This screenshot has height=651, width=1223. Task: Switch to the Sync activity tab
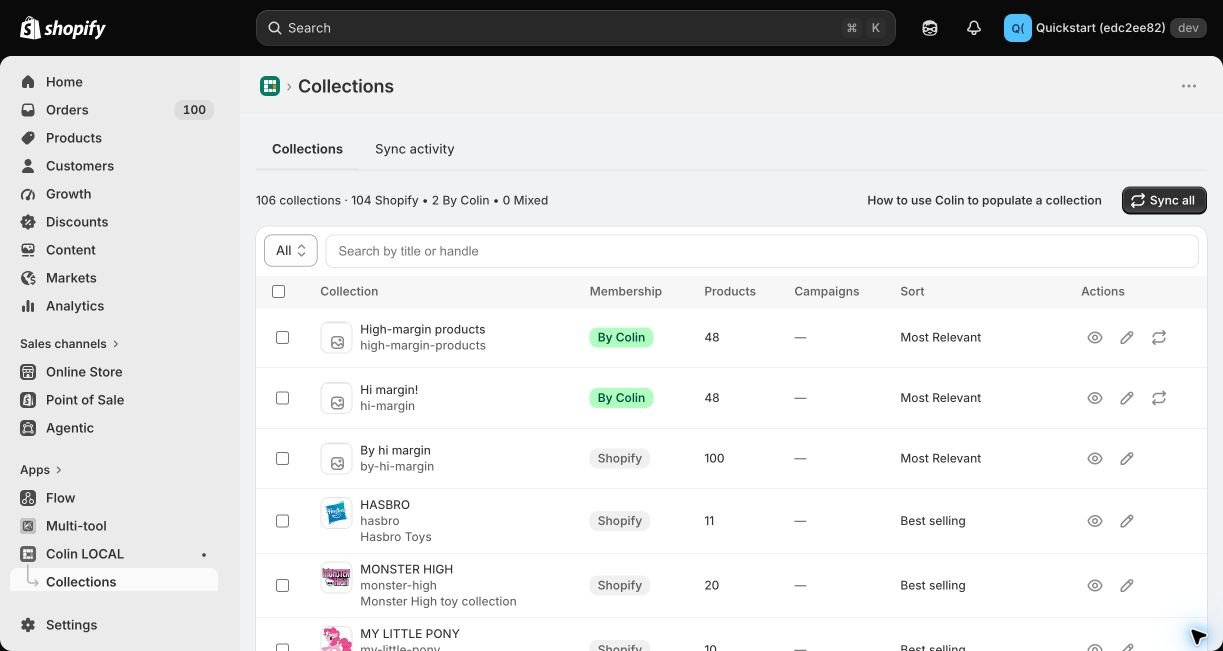(415, 149)
